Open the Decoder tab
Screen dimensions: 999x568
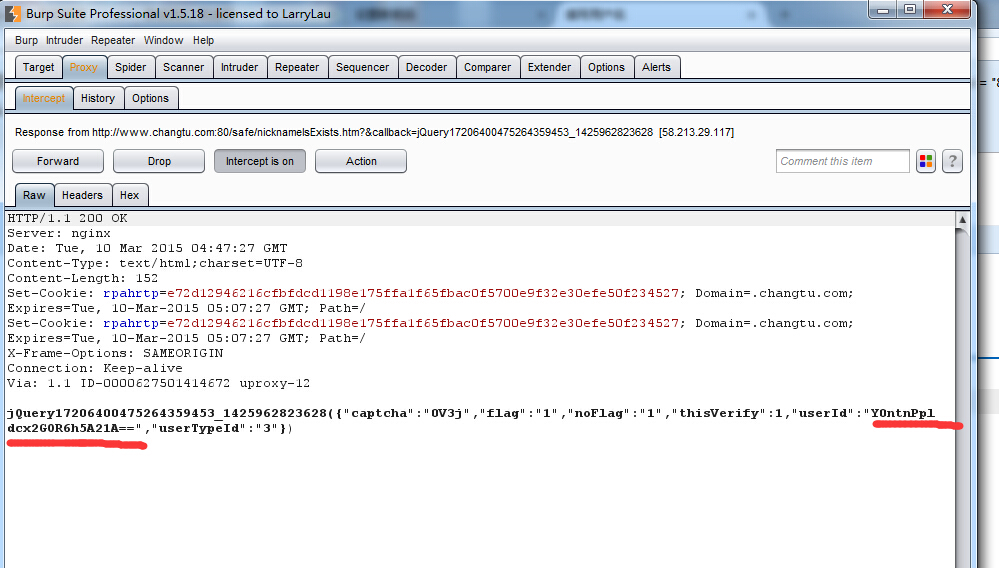(426, 67)
